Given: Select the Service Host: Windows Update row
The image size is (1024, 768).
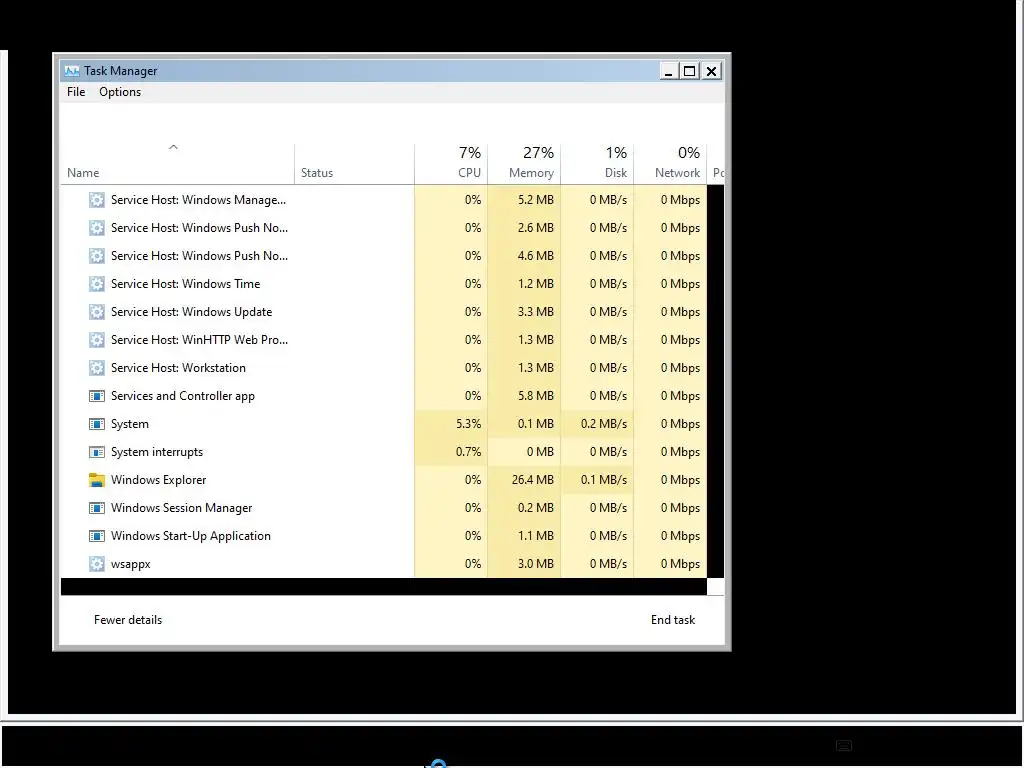Looking at the screenshot, I should [x=384, y=312].
